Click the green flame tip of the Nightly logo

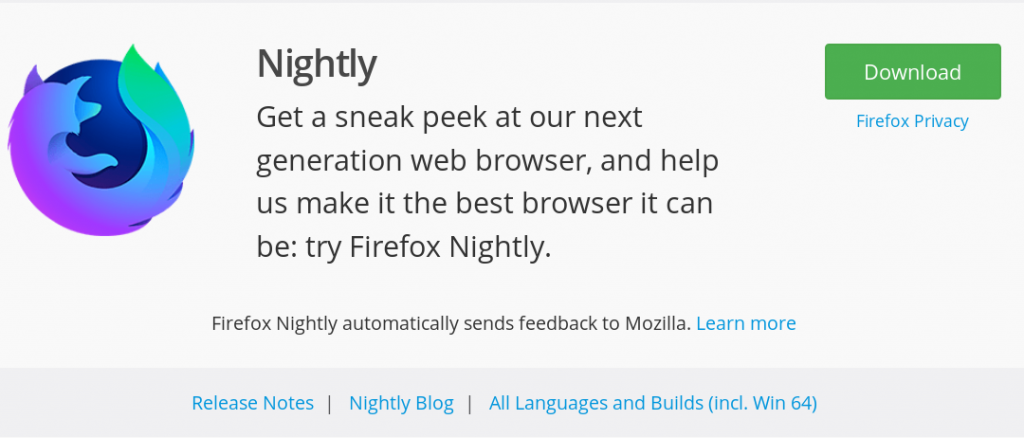tap(135, 62)
